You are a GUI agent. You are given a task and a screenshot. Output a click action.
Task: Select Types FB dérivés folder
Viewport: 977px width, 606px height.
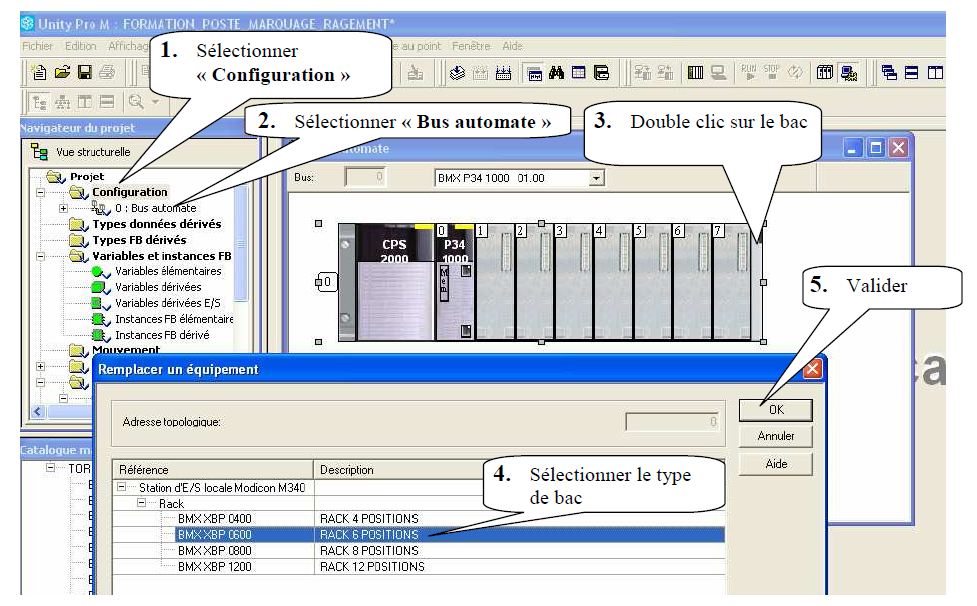pyautogui.click(x=139, y=240)
